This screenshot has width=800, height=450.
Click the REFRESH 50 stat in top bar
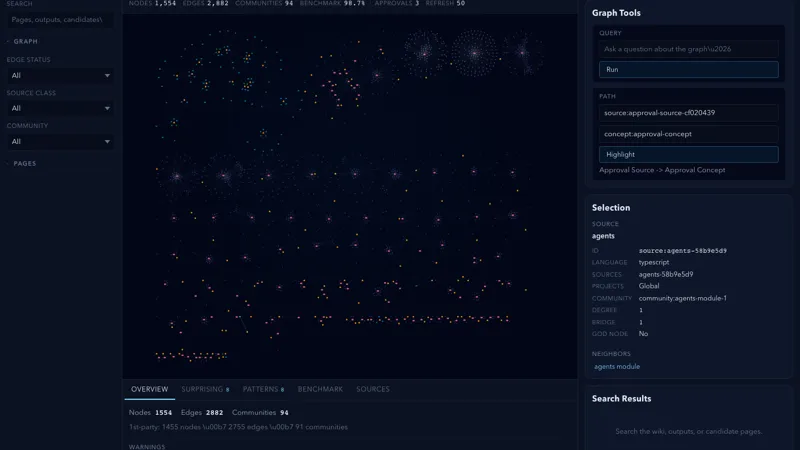[x=445, y=3]
